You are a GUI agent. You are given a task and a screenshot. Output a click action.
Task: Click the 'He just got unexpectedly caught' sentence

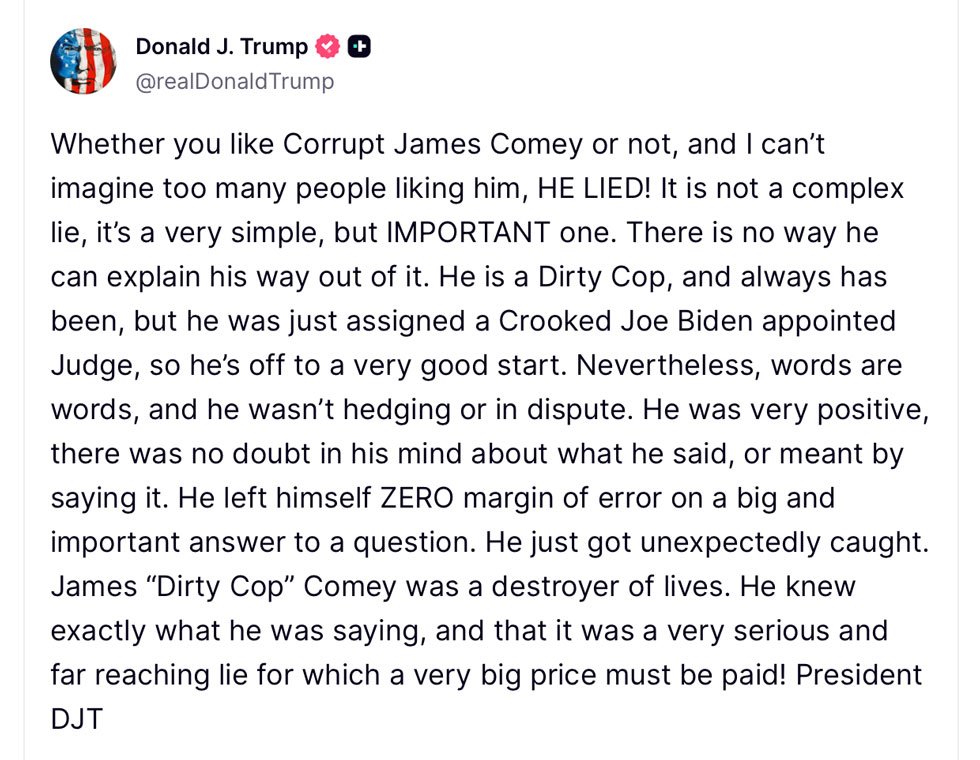coord(708,542)
